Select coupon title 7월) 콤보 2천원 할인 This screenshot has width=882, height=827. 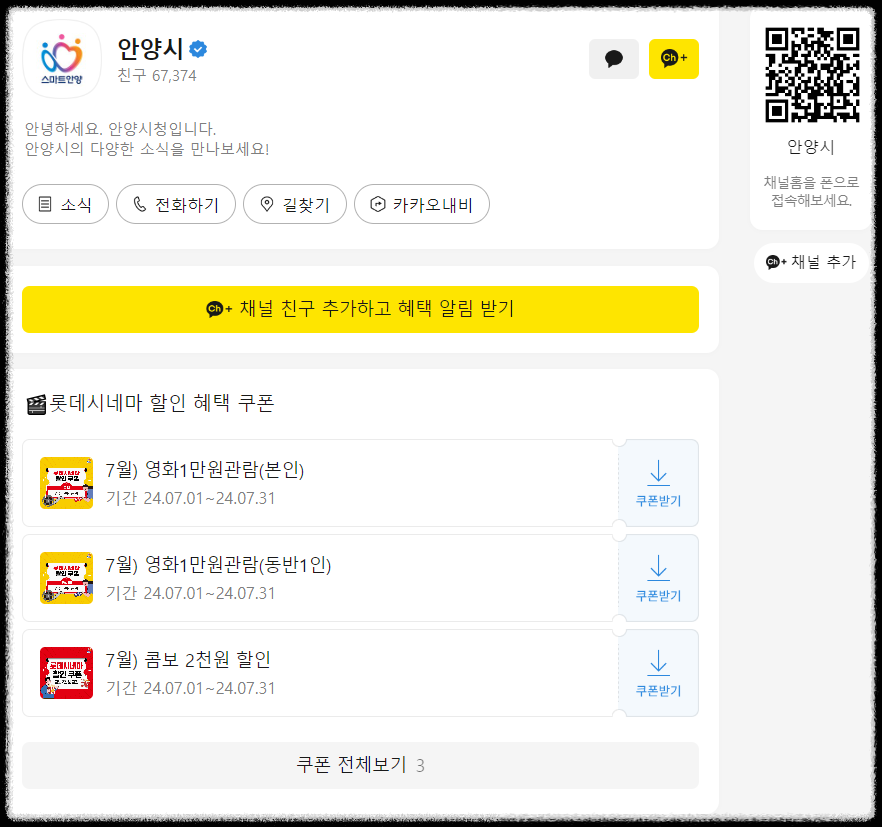(x=188, y=659)
